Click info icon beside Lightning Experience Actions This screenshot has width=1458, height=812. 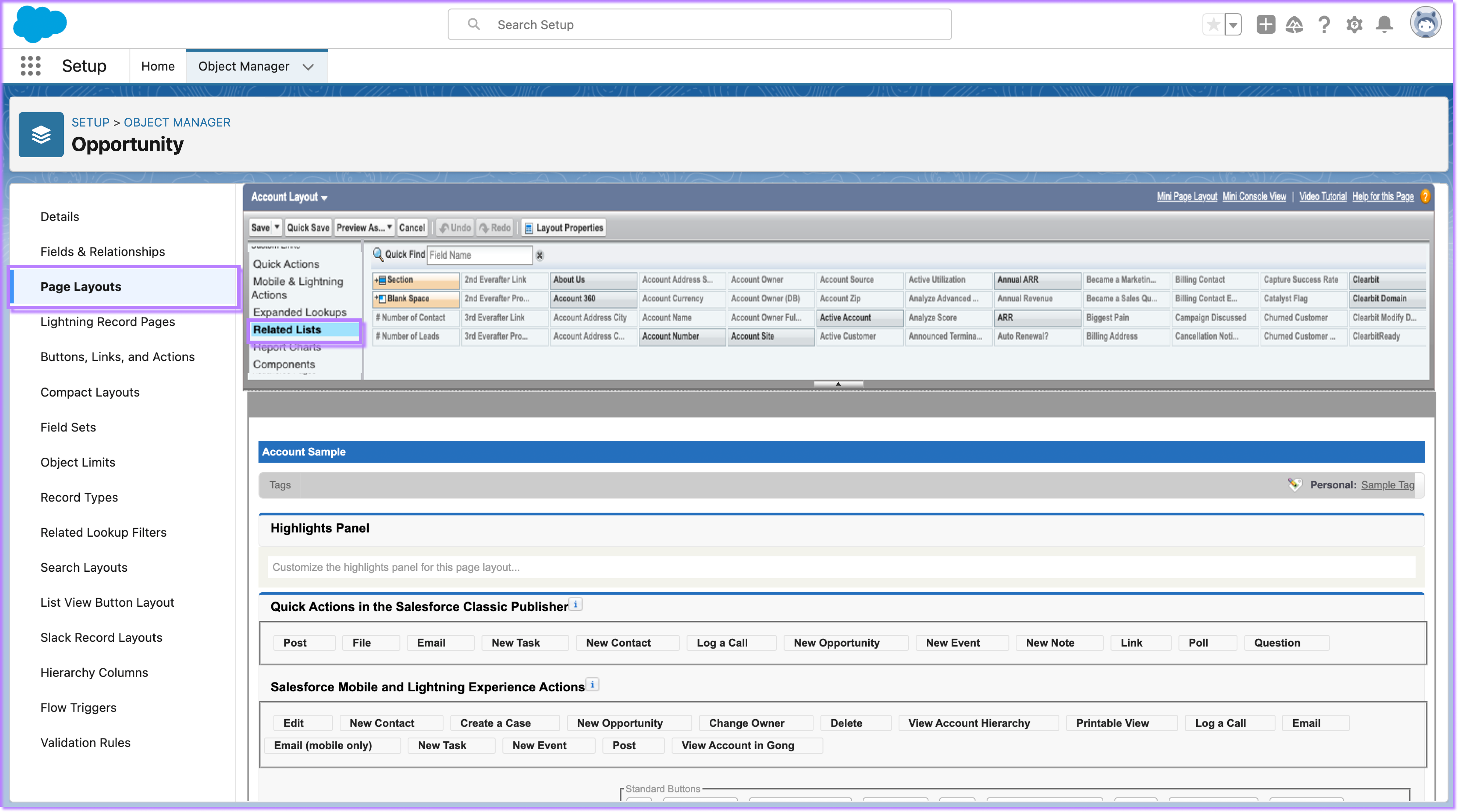[592, 685]
